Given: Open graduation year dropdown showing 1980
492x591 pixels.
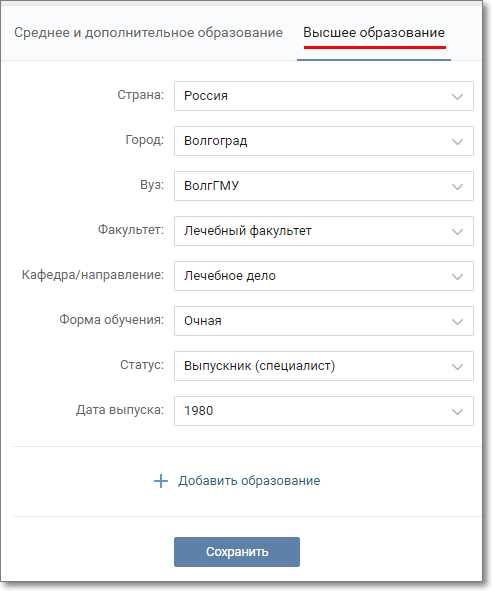Looking at the screenshot, I should click(323, 411).
